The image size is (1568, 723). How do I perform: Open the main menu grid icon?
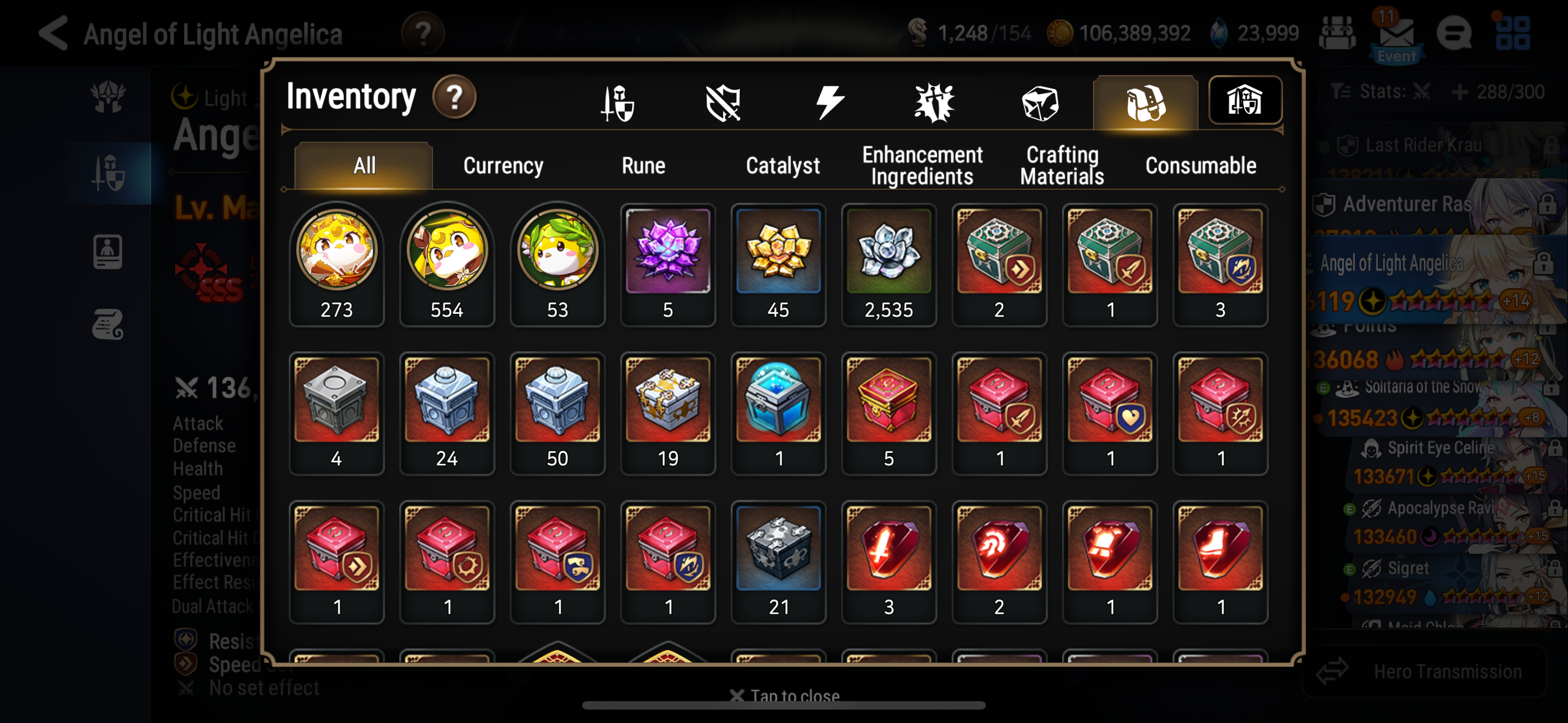1512,33
